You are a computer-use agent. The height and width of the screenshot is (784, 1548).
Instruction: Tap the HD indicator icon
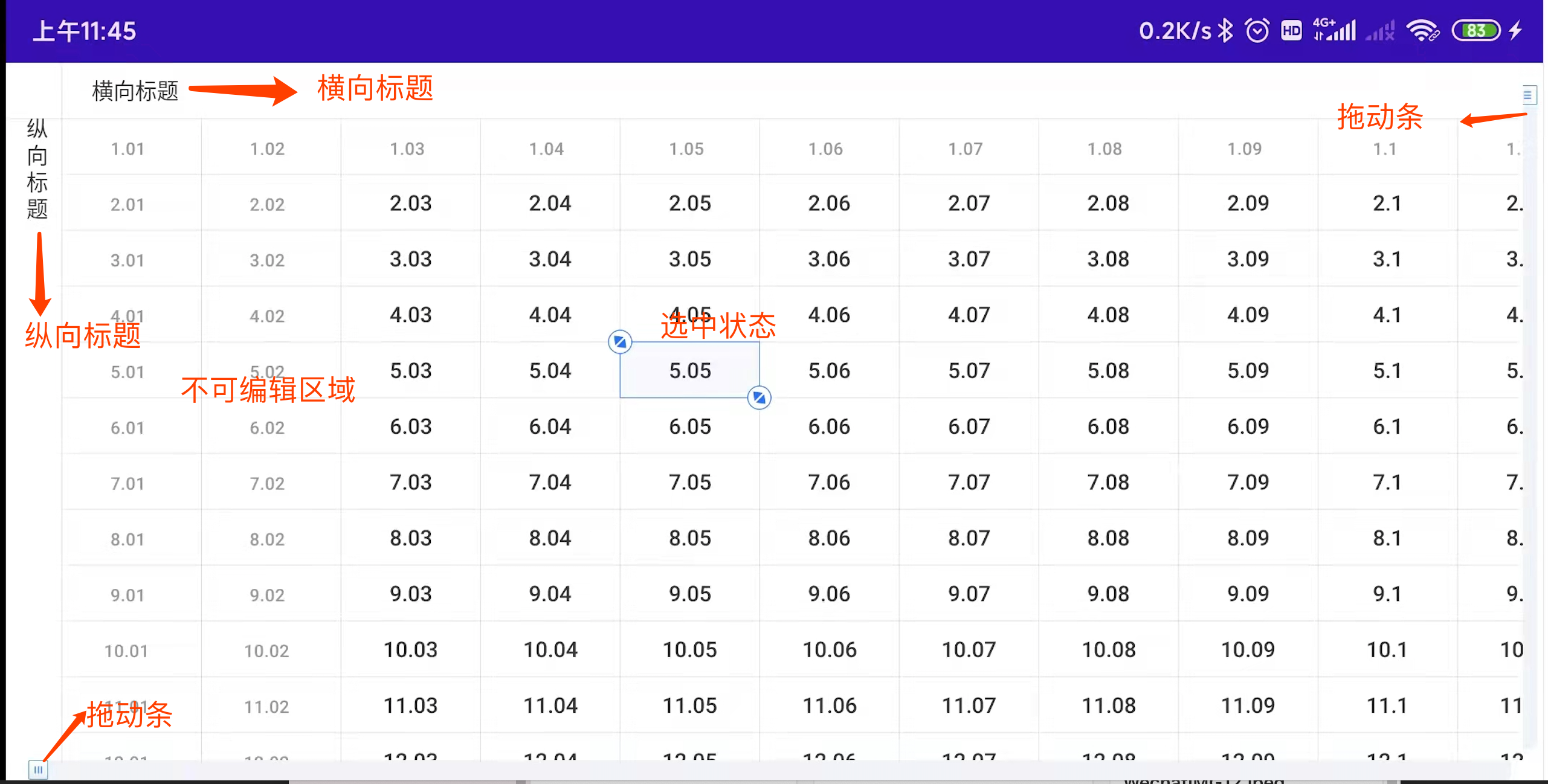(1291, 30)
